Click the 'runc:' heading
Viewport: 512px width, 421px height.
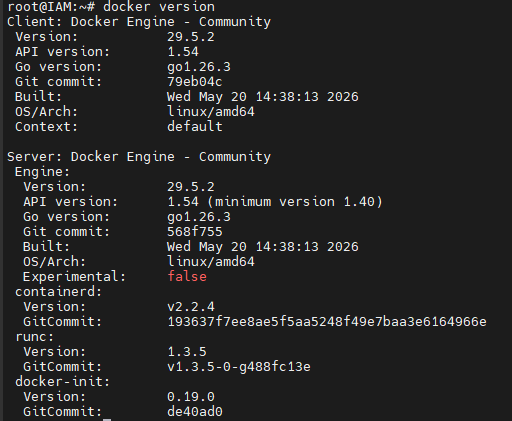click(34, 337)
